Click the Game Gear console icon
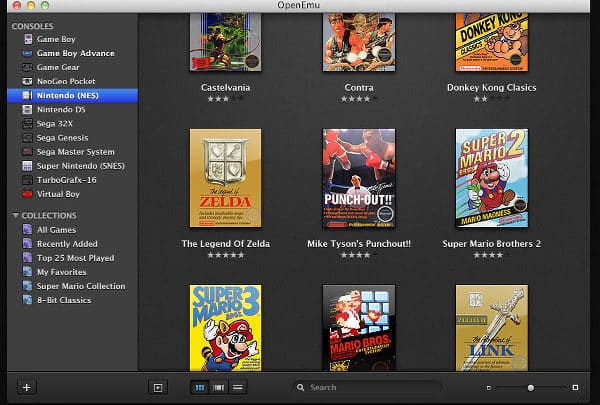The image size is (600, 405). click(28, 67)
